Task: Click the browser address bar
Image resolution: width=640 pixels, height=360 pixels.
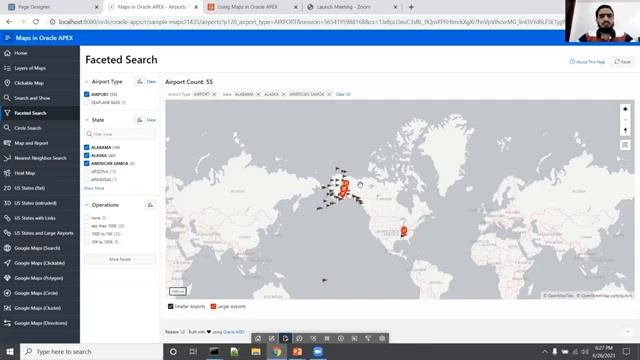Action: (306, 22)
